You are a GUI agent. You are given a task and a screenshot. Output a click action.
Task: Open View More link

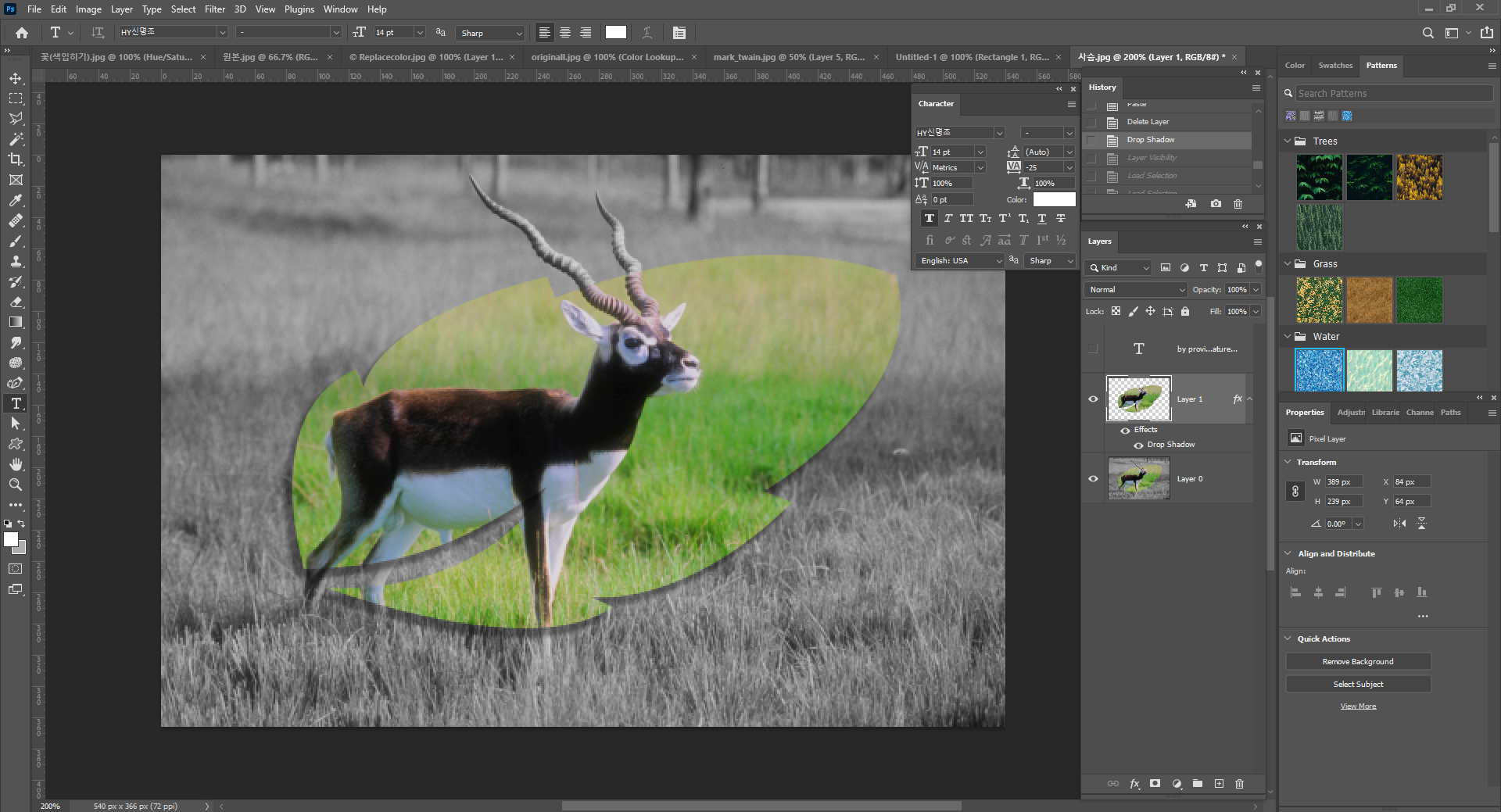[1358, 706]
